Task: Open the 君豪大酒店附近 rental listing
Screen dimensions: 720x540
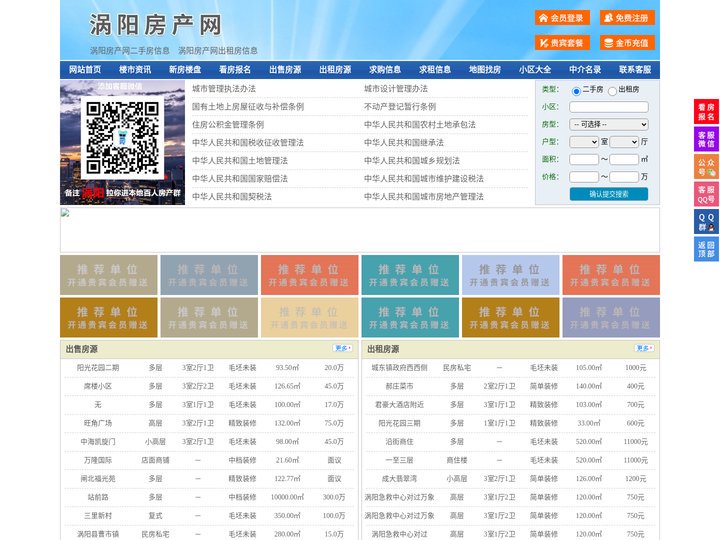Action: [399, 405]
